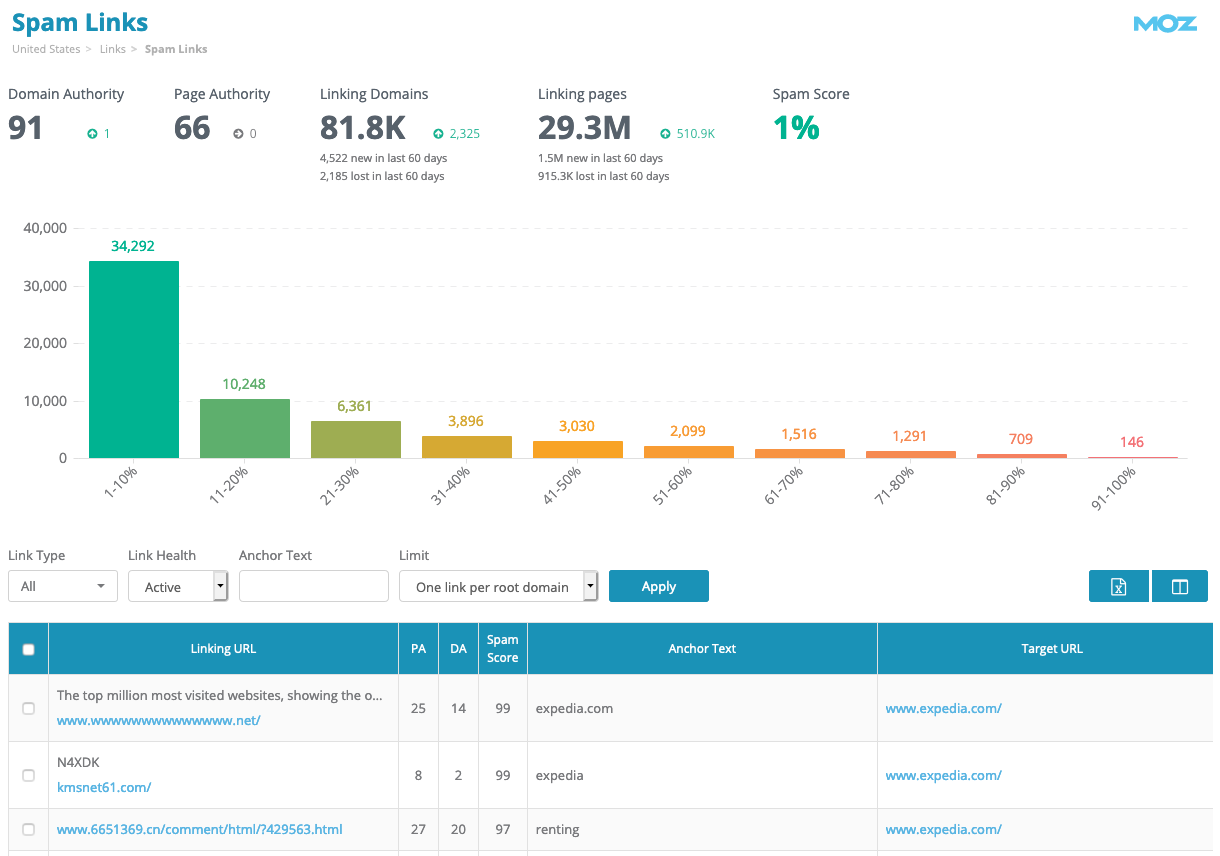Click into the Anchor Text input field
This screenshot has height=856, width=1220.
coord(314,587)
